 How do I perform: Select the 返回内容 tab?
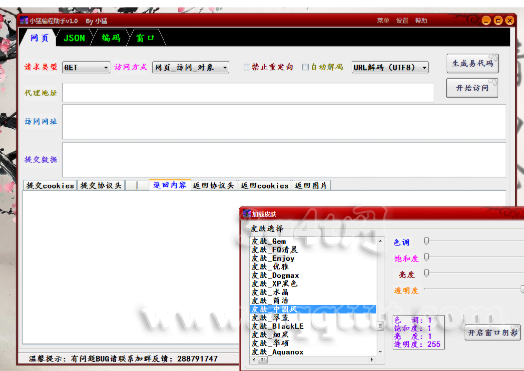pos(170,185)
